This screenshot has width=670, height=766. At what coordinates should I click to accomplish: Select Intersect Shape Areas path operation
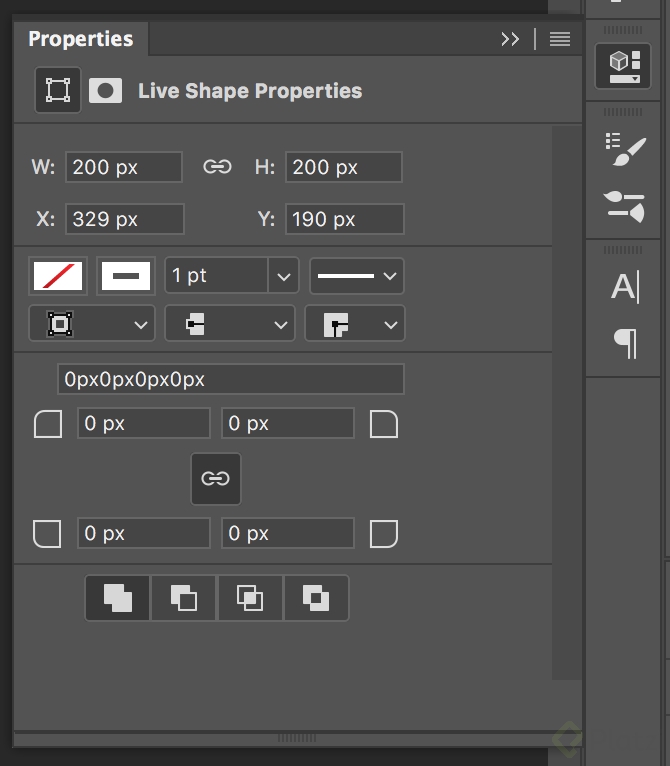[250, 598]
